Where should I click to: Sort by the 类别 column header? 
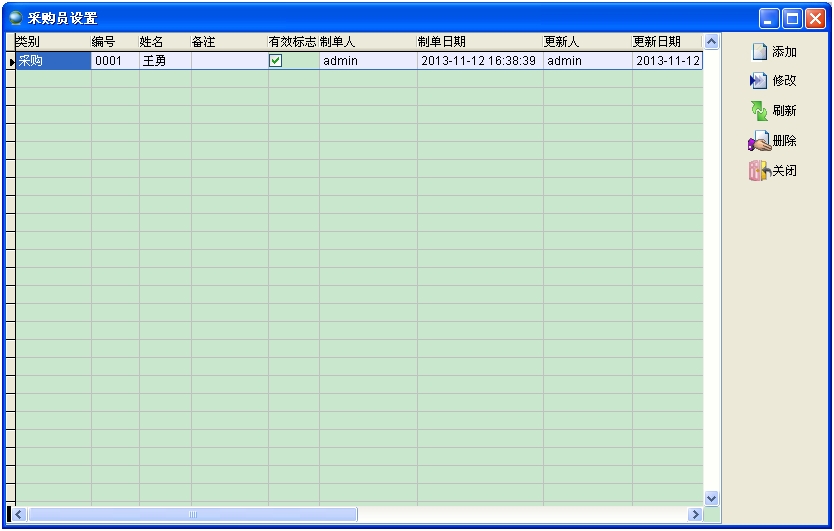click(52, 42)
